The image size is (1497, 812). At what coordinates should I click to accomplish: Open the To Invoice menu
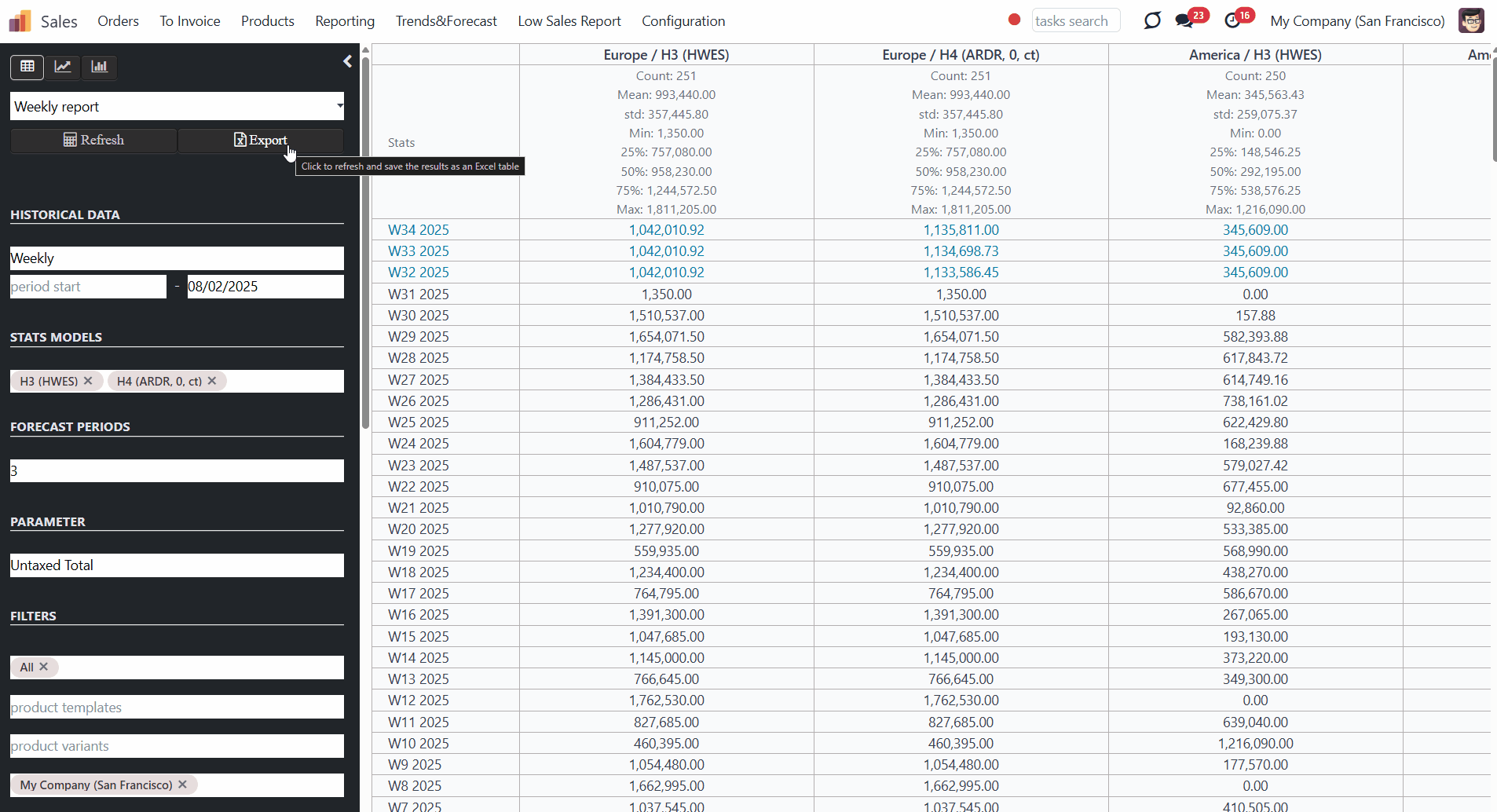pos(190,21)
